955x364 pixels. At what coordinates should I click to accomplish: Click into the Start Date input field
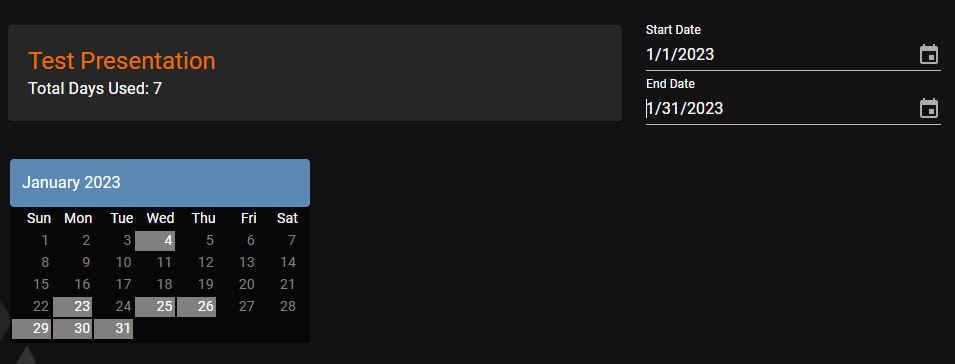click(x=780, y=55)
